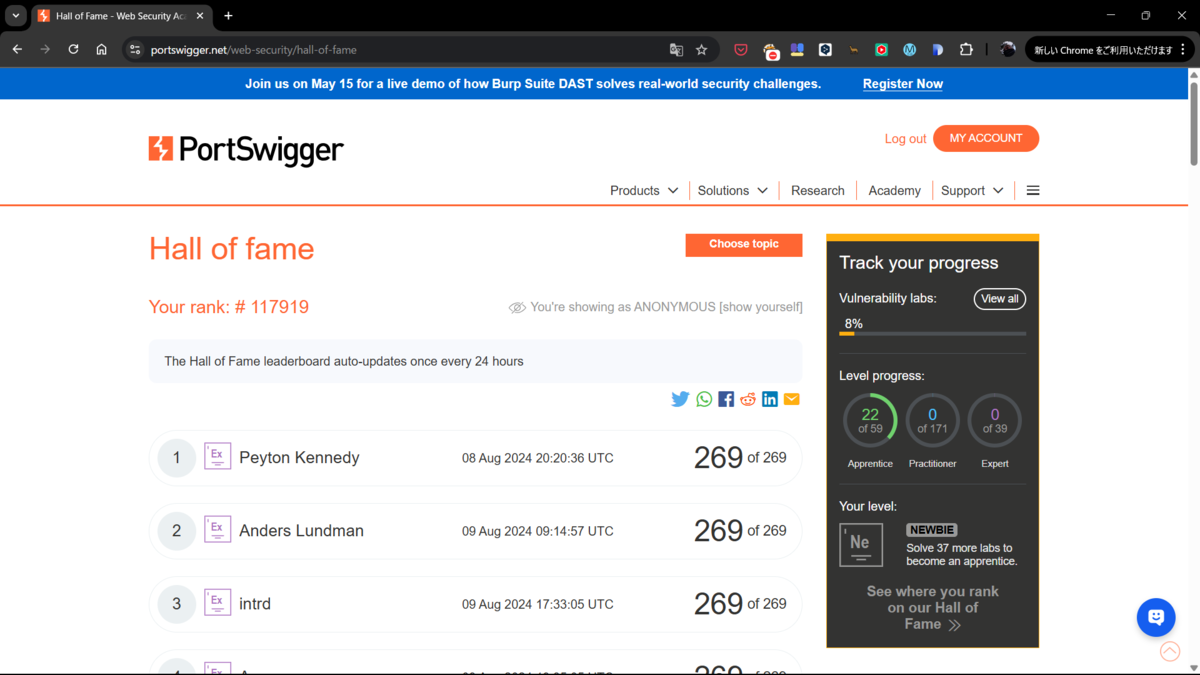
Task: Click View all vulnerability labs button
Action: pos(1000,299)
